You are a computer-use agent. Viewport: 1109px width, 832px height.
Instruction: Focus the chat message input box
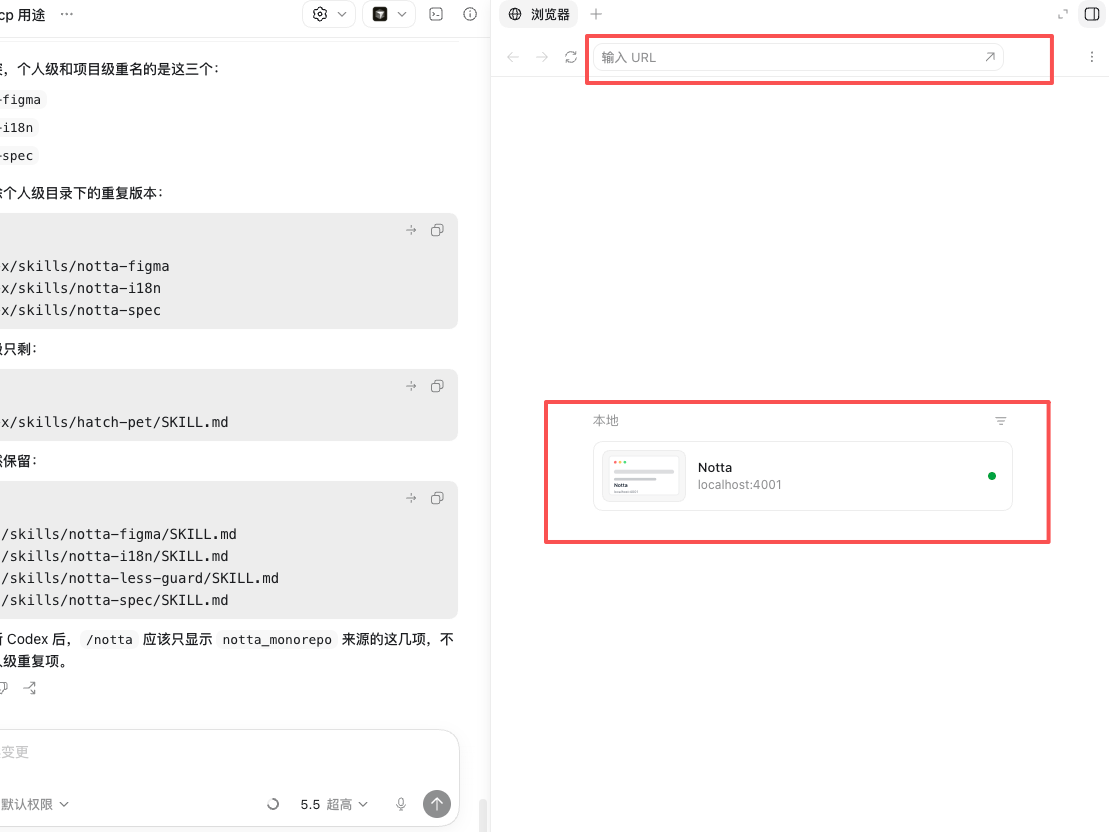coord(226,752)
